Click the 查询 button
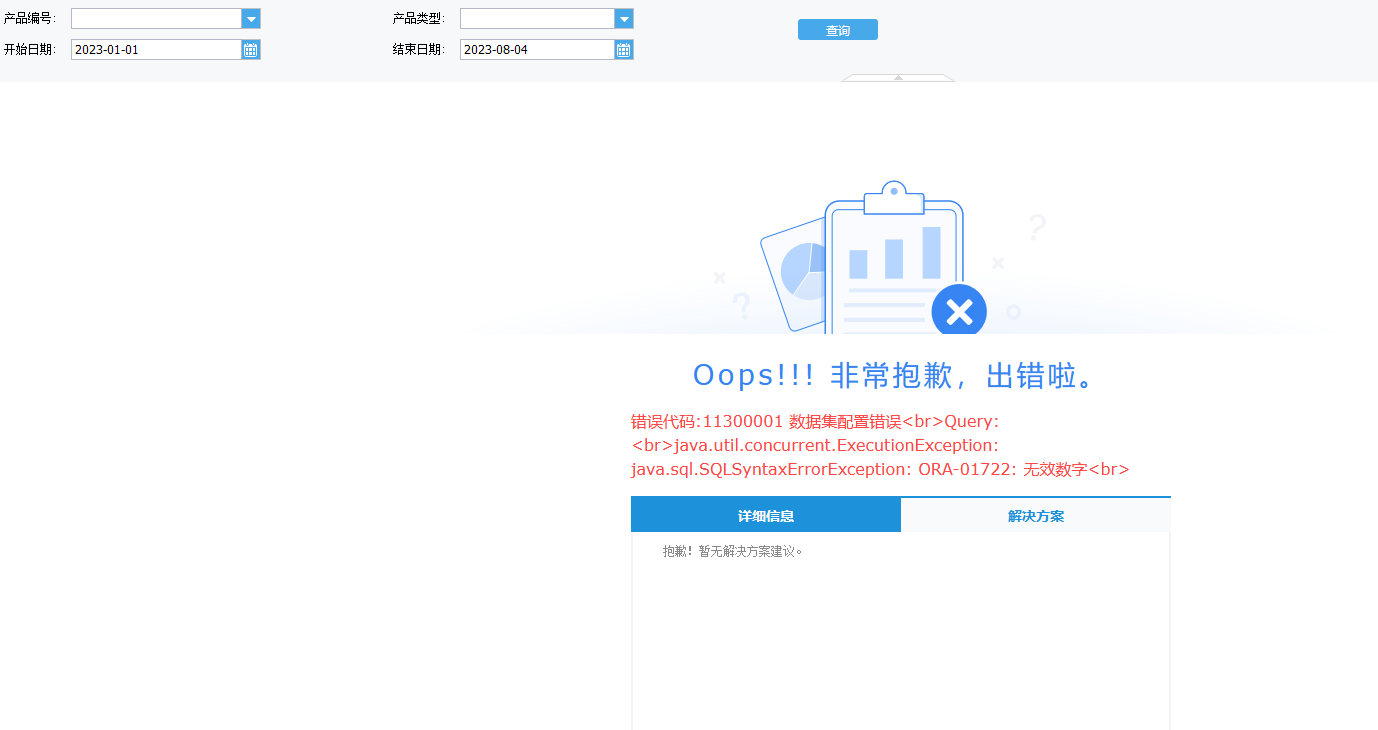1378x730 pixels. (x=838, y=30)
